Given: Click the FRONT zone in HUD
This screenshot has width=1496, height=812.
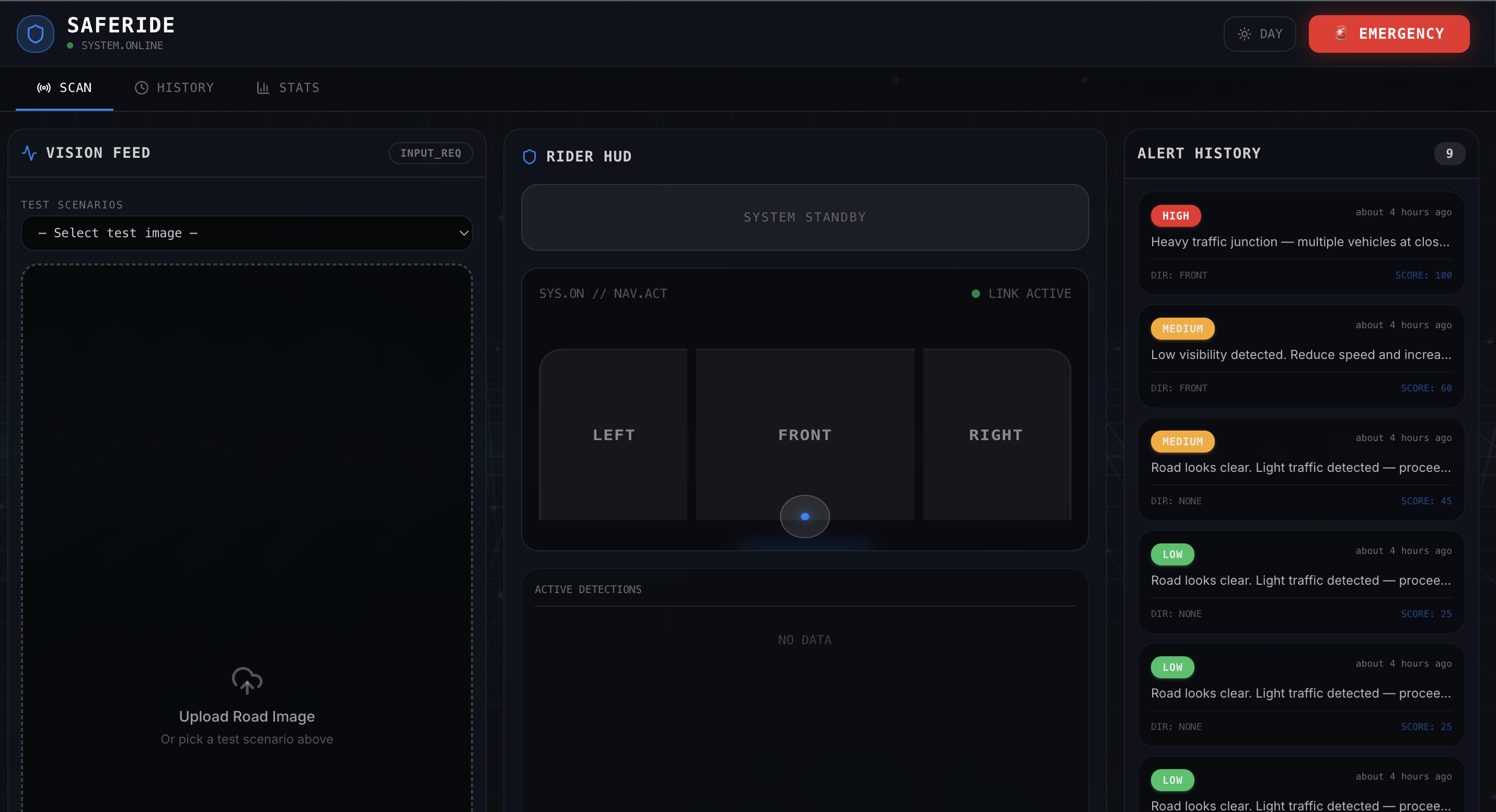Looking at the screenshot, I should [x=804, y=435].
